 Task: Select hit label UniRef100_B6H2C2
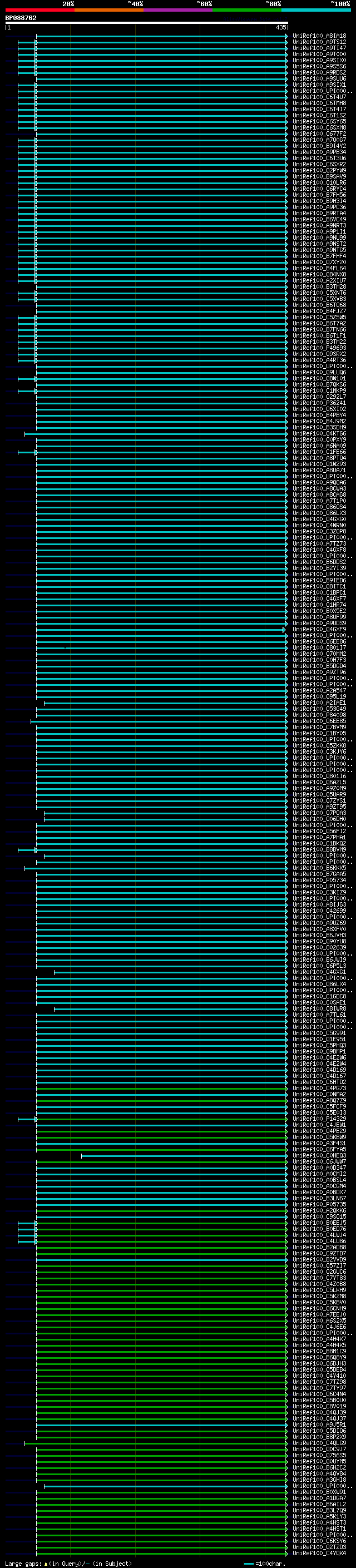tap(319, 1467)
